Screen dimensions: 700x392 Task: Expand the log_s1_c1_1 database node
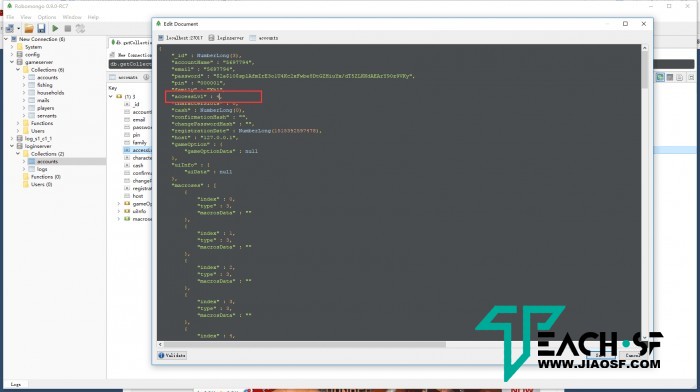(x=12, y=138)
